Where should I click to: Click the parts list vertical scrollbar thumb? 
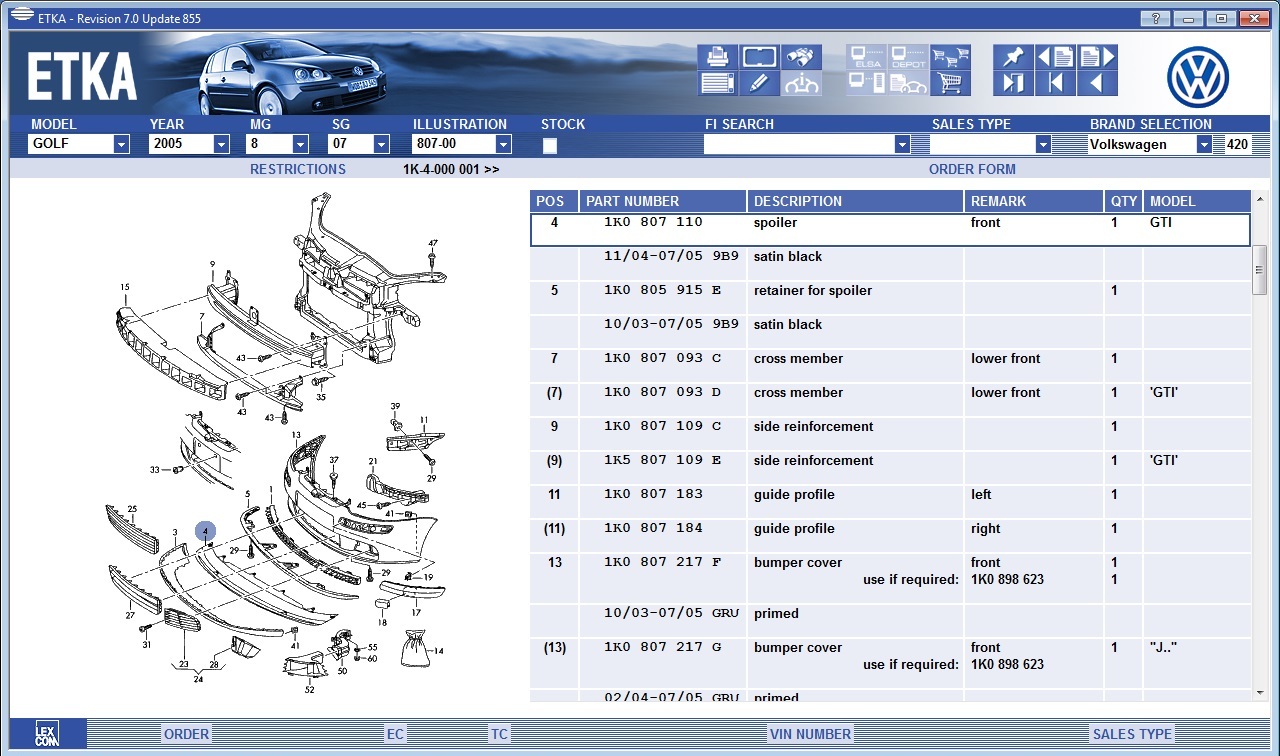point(1259,269)
